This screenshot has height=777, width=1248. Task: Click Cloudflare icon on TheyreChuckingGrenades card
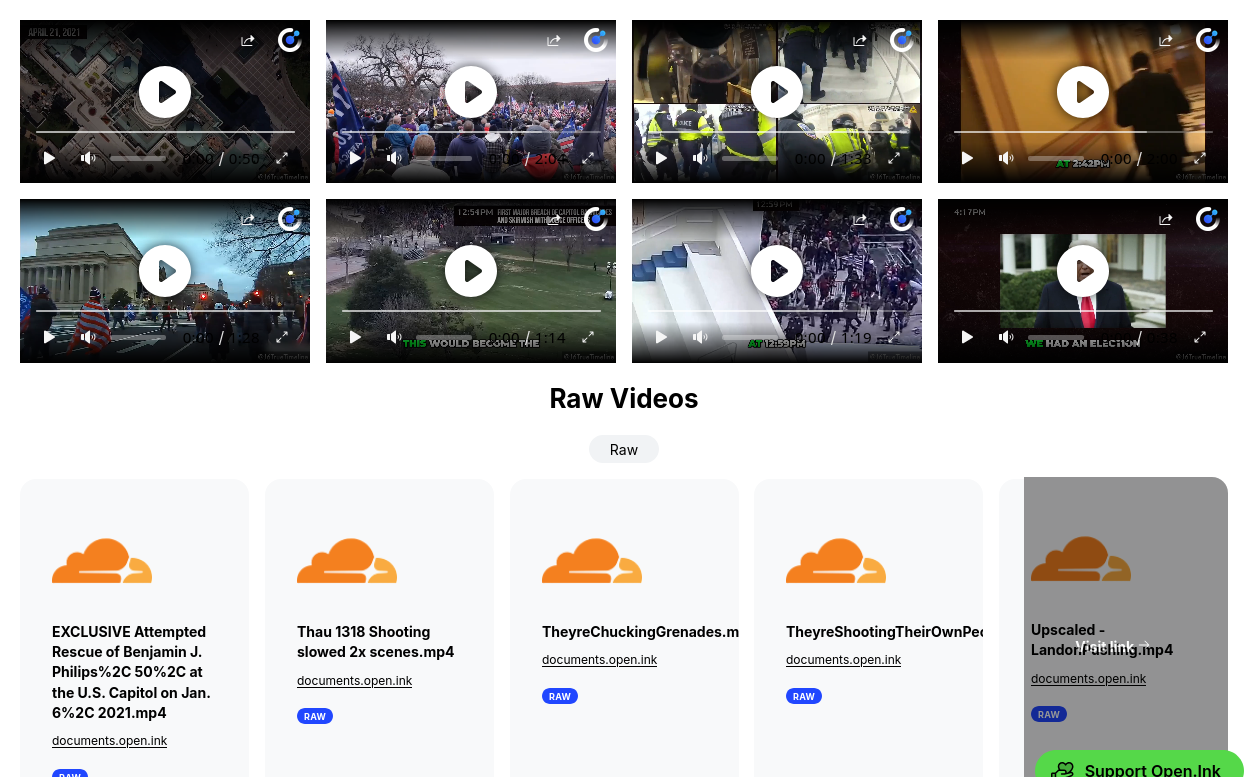click(592, 560)
